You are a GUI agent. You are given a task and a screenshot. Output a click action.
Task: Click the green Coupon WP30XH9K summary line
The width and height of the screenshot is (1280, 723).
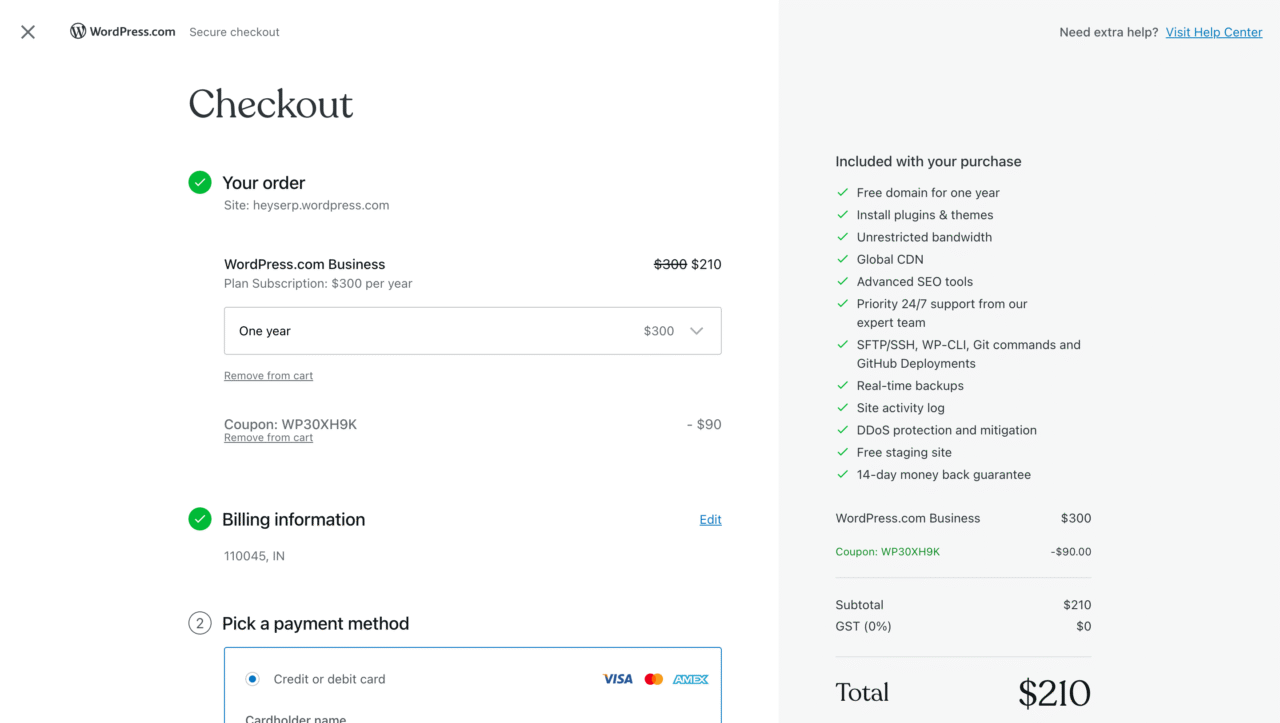click(x=887, y=551)
